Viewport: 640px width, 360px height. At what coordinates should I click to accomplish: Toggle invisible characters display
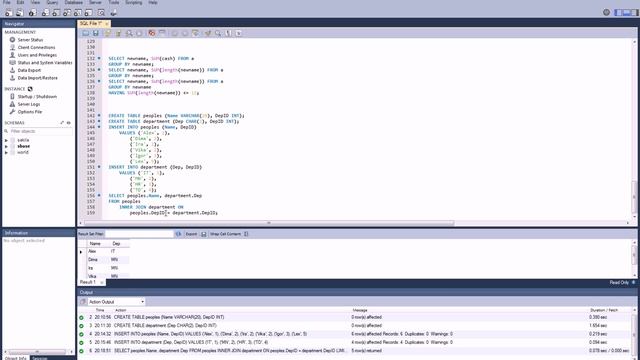(x=228, y=33)
